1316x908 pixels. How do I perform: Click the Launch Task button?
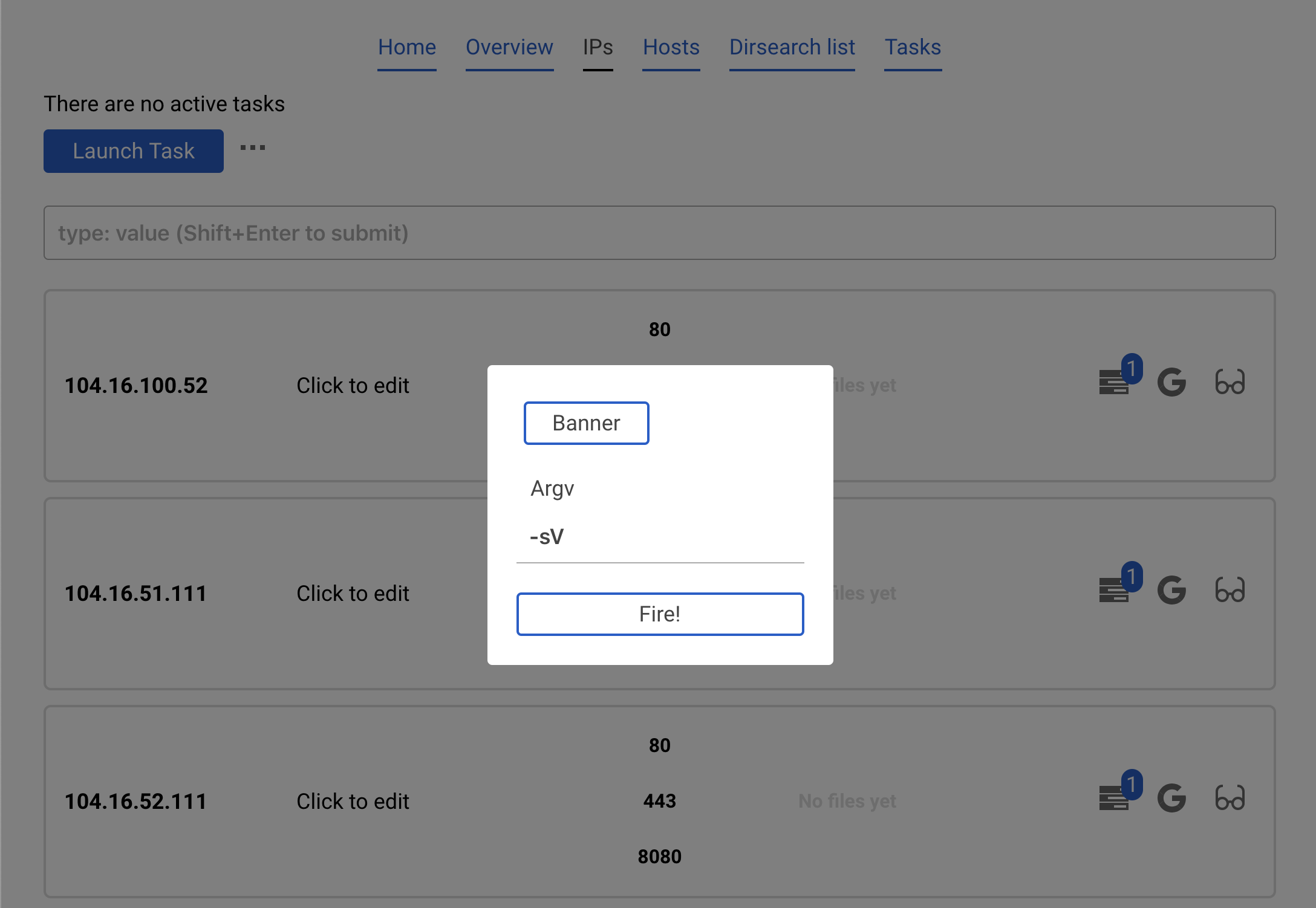click(134, 151)
